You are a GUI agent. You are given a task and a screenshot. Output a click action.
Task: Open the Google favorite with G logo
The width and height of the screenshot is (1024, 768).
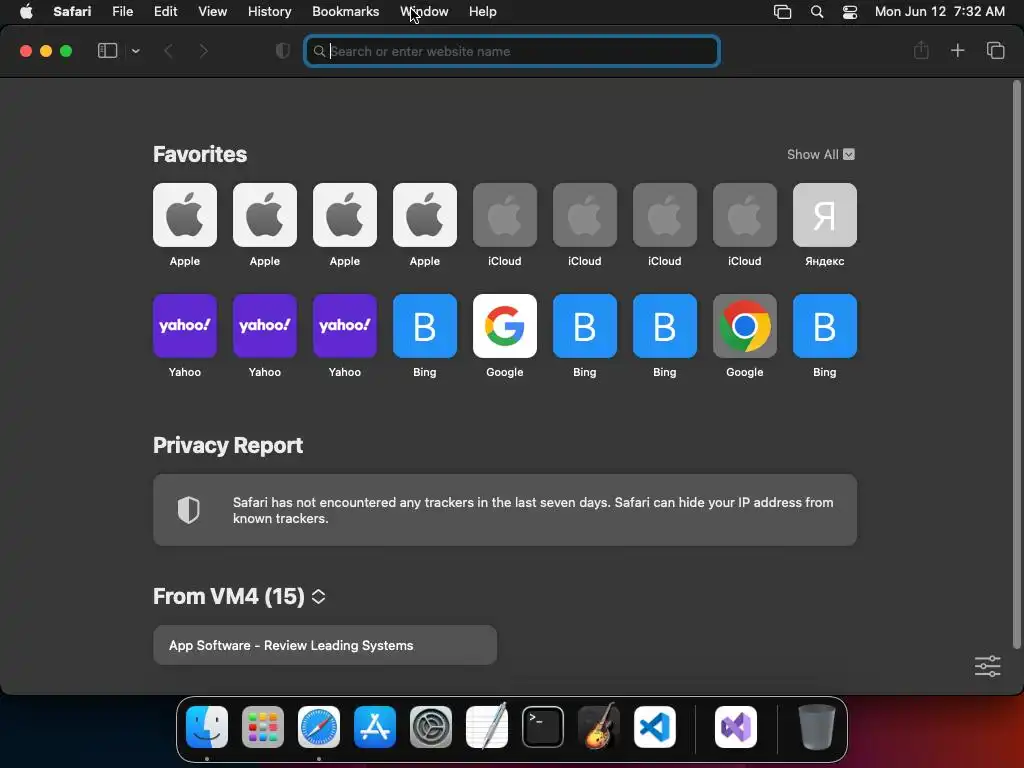tap(504, 336)
